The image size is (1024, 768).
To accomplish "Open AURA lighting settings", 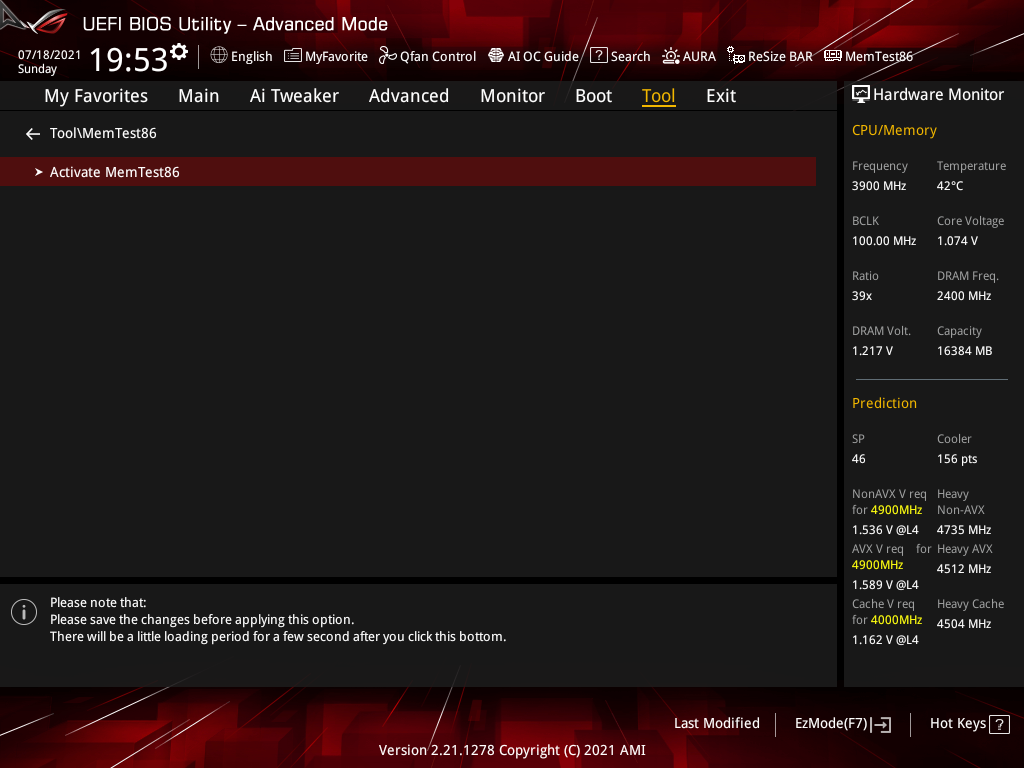I will pos(689,56).
